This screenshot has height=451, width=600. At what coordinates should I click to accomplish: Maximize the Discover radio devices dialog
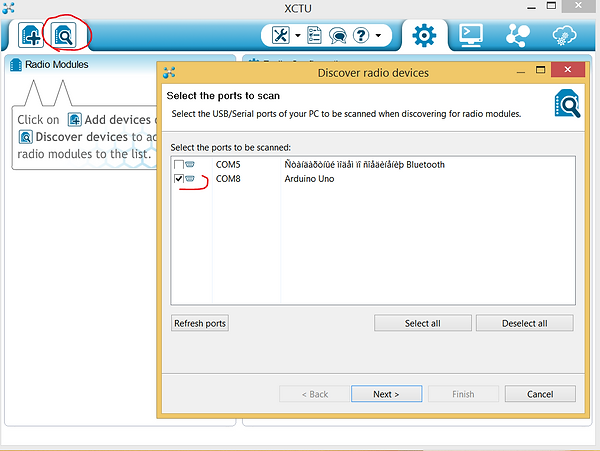point(540,70)
